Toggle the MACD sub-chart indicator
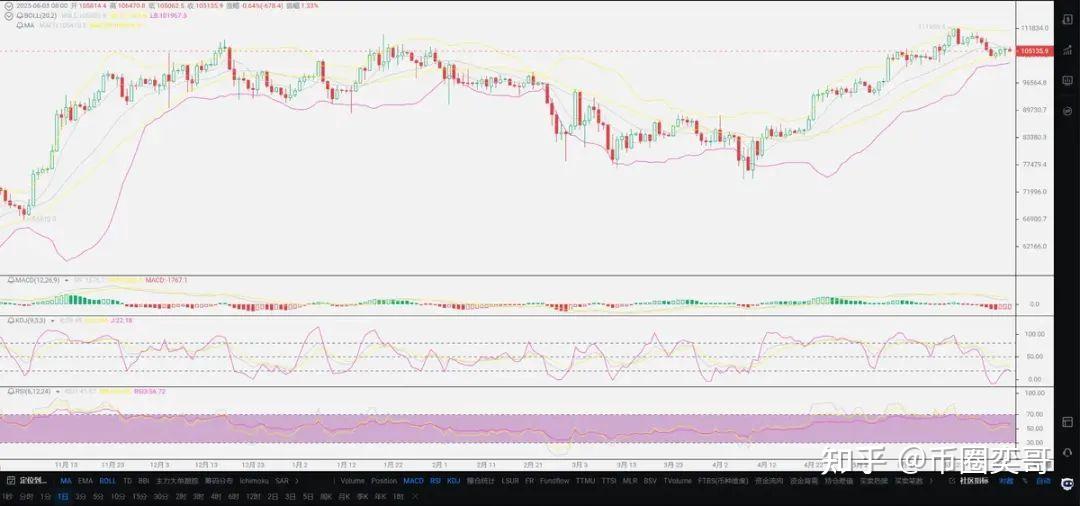Viewport: 1080px width, 506px height. (x=412, y=481)
